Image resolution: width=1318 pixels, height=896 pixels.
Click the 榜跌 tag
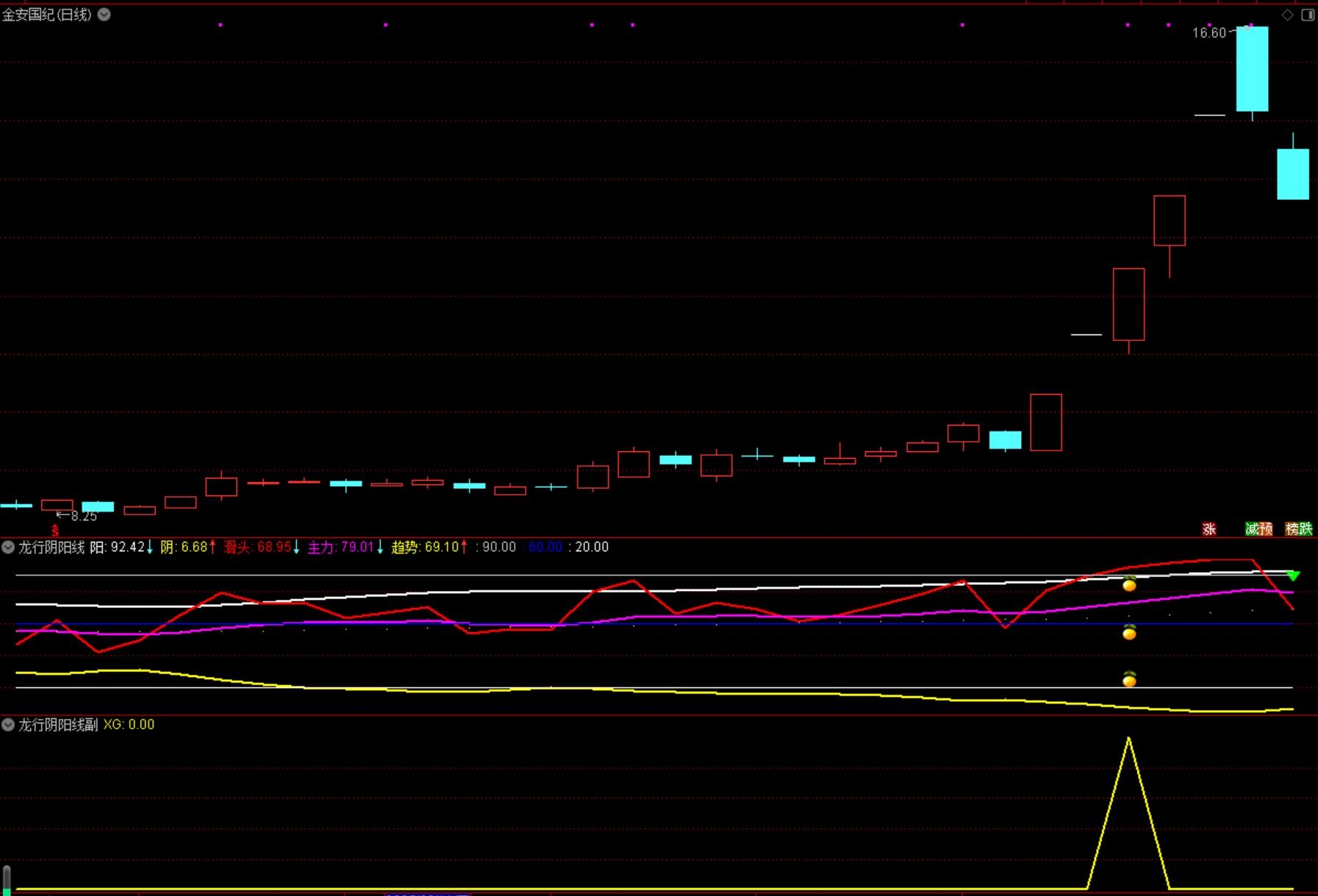pos(1299,528)
